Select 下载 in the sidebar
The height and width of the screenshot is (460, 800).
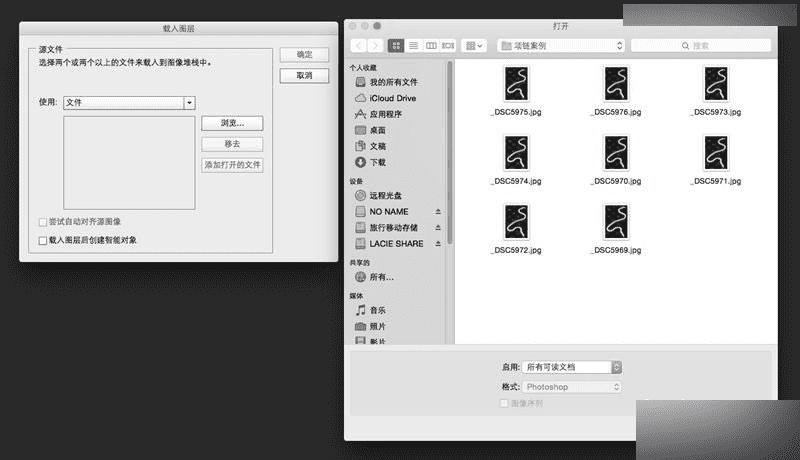(x=370, y=162)
